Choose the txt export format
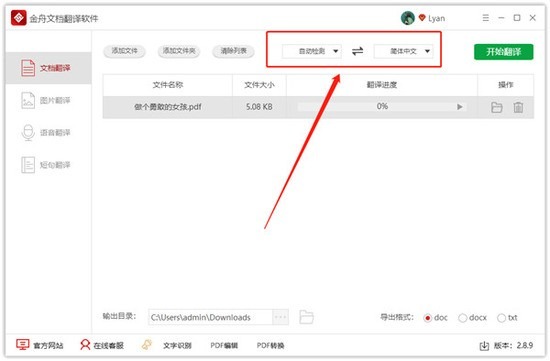This screenshot has width=550, height=361. [x=501, y=318]
